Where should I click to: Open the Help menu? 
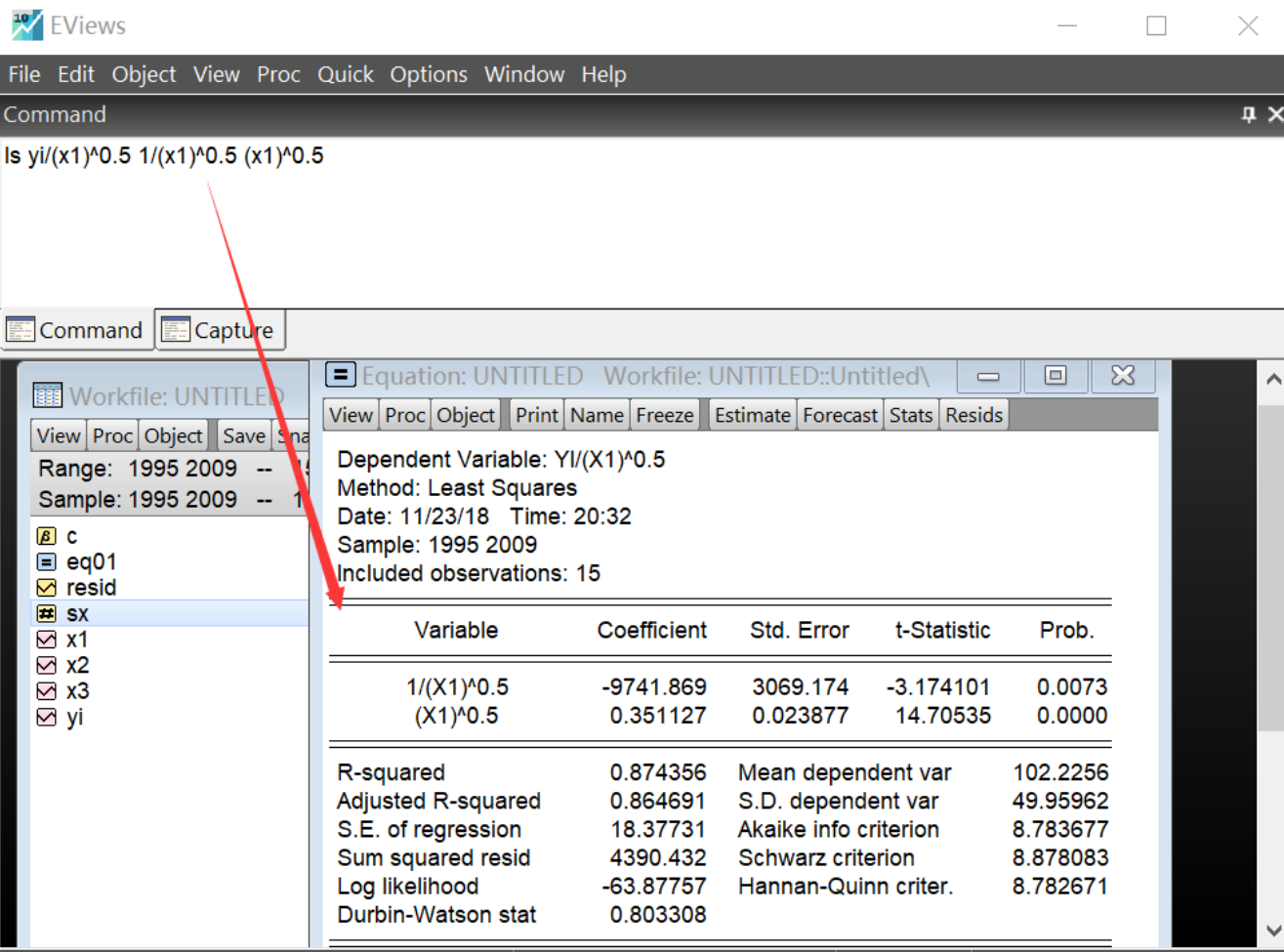(603, 74)
